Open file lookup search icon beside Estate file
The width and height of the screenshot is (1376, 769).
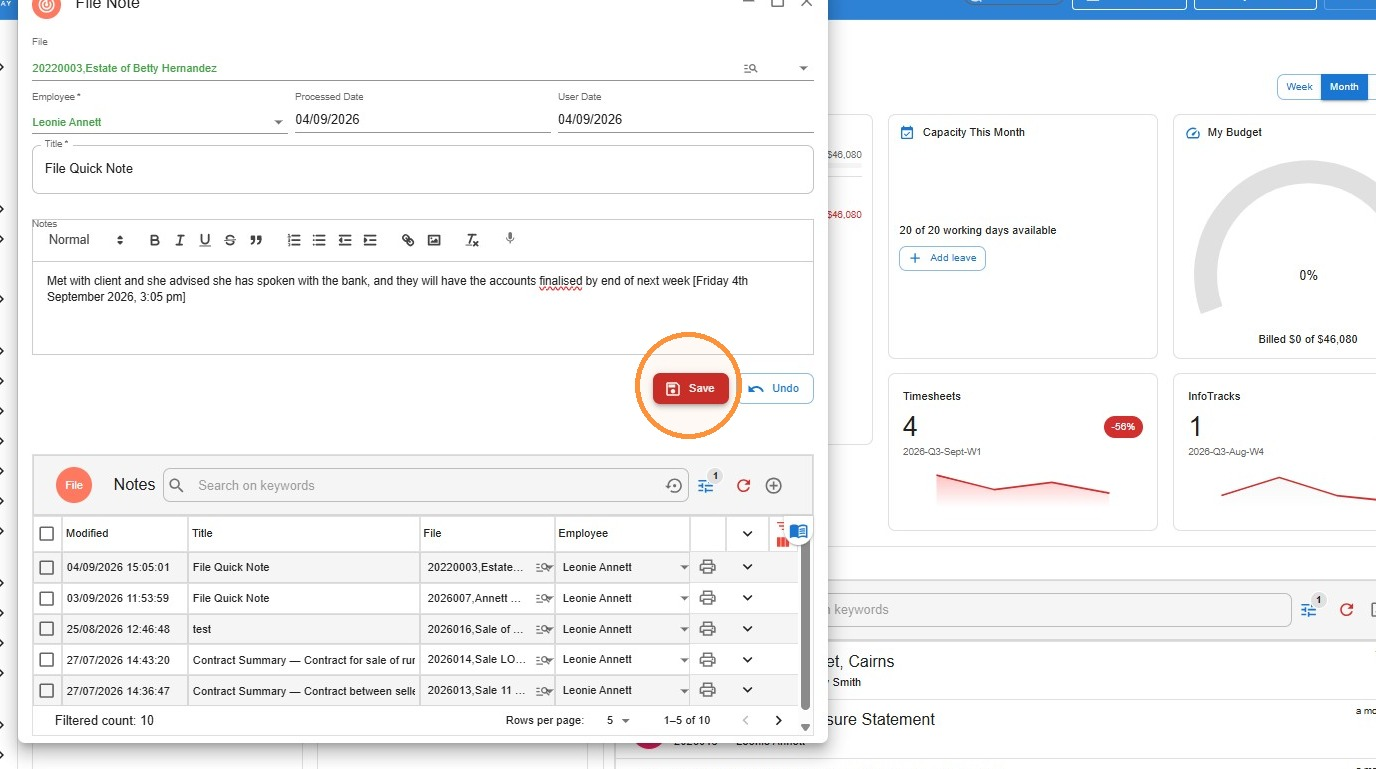pos(751,68)
